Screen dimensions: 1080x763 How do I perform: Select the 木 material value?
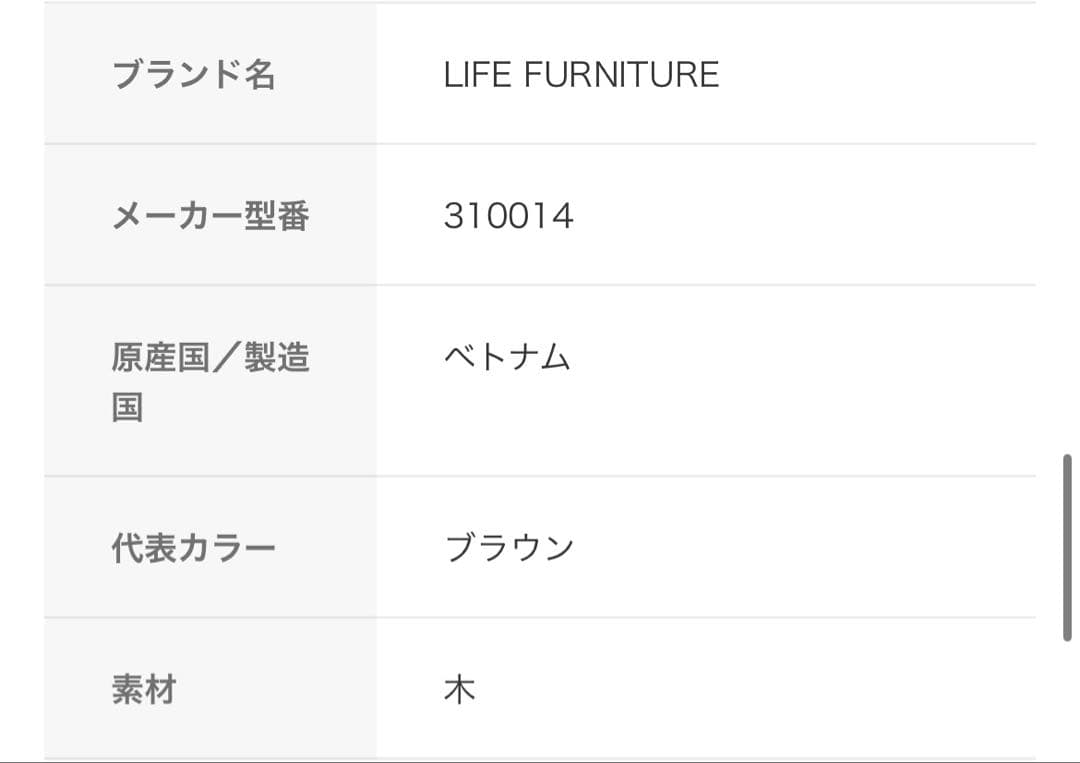pyautogui.click(x=459, y=689)
